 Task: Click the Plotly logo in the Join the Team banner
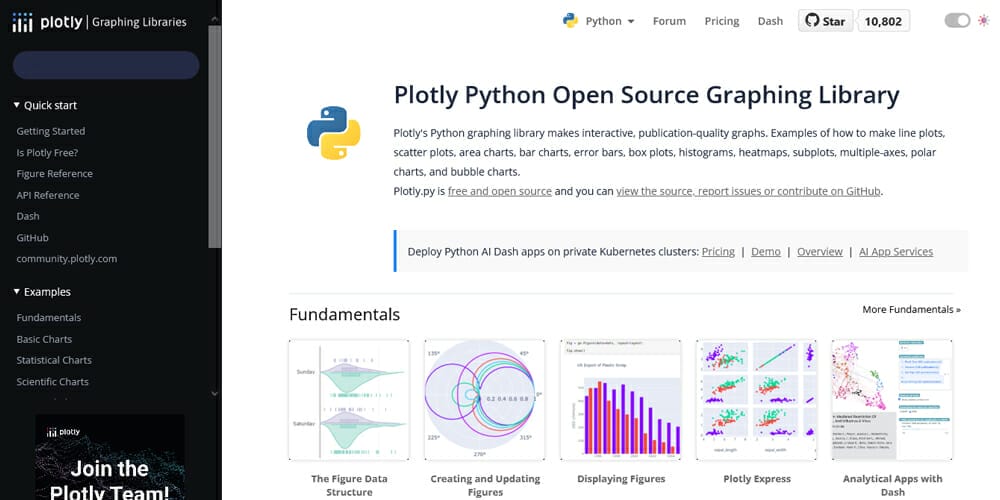(63, 432)
